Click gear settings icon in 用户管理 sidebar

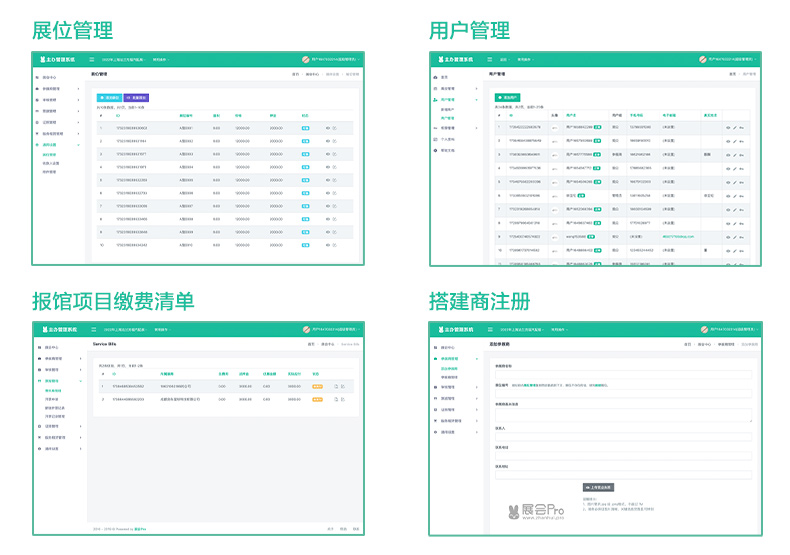[x=435, y=150]
